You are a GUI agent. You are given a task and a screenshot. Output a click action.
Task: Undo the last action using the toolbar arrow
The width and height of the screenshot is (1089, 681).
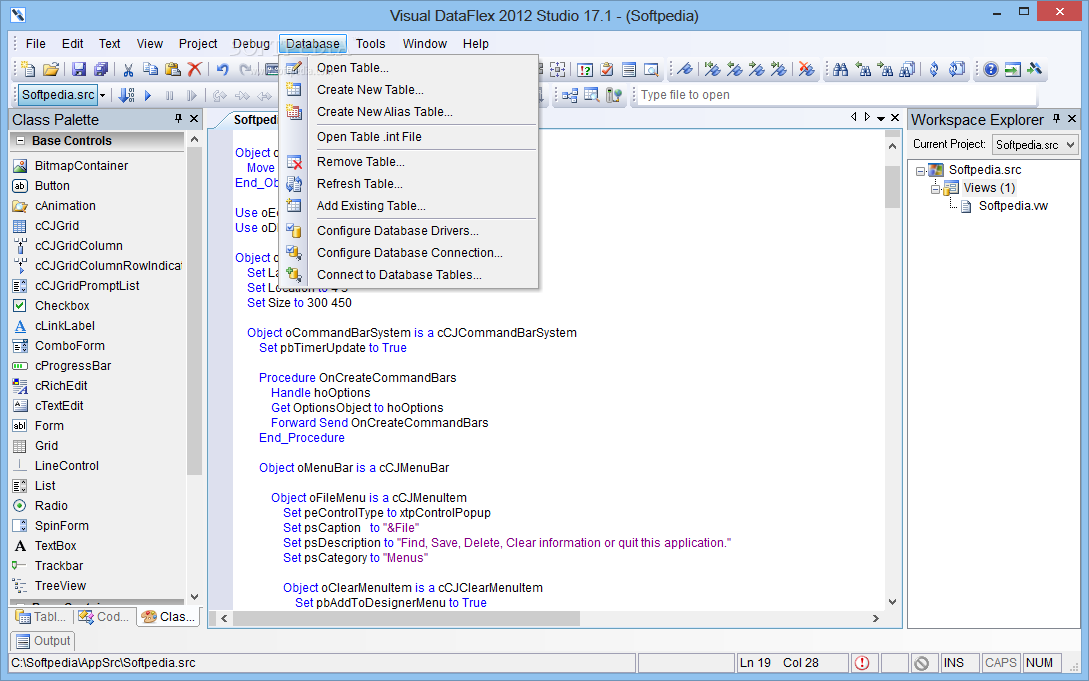222,69
